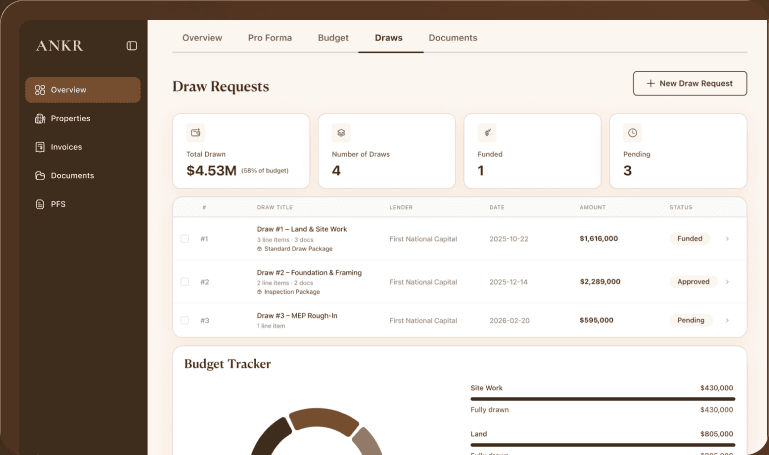769x455 pixels.
Task: Click the Site Work progress bar
Action: (x=603, y=399)
